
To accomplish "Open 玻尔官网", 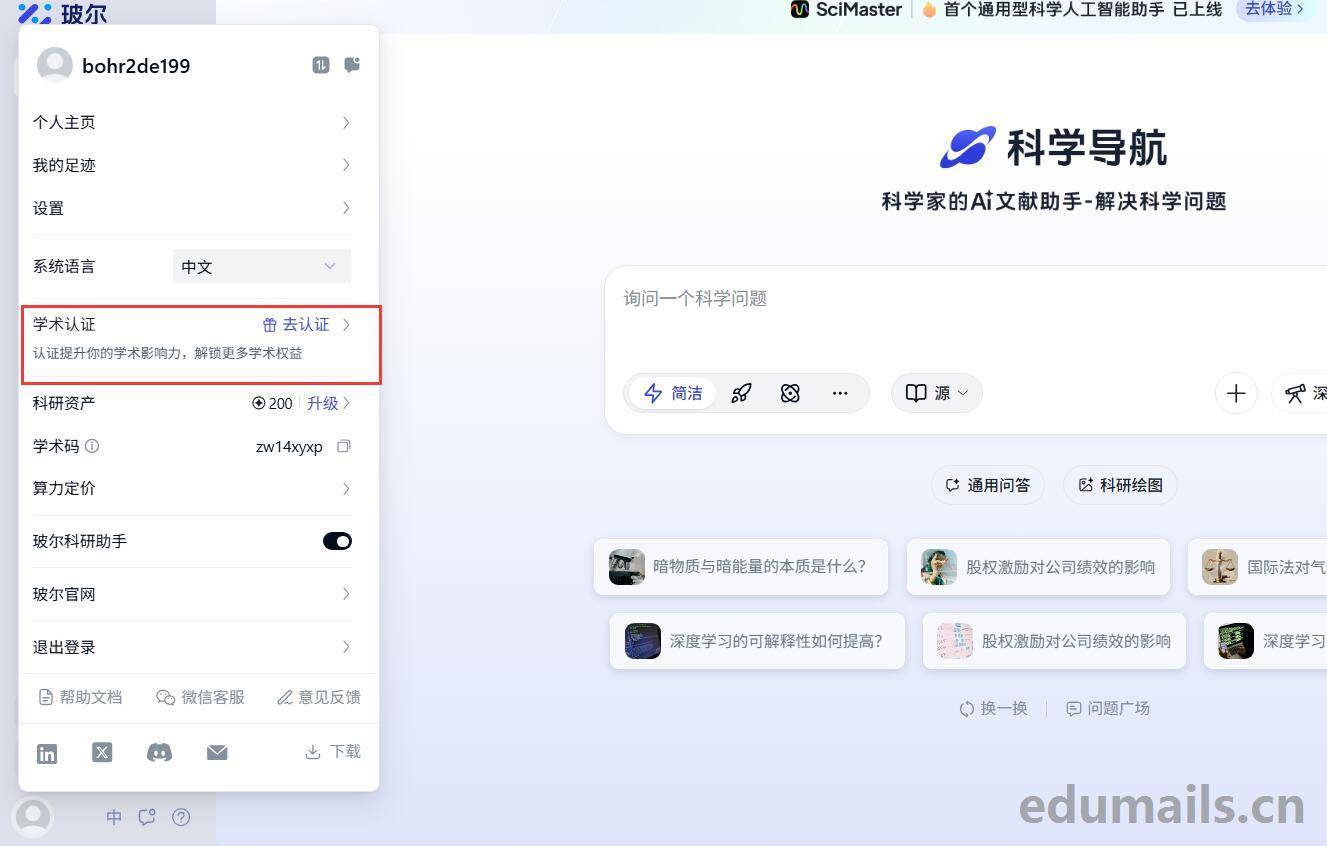I will [192, 594].
